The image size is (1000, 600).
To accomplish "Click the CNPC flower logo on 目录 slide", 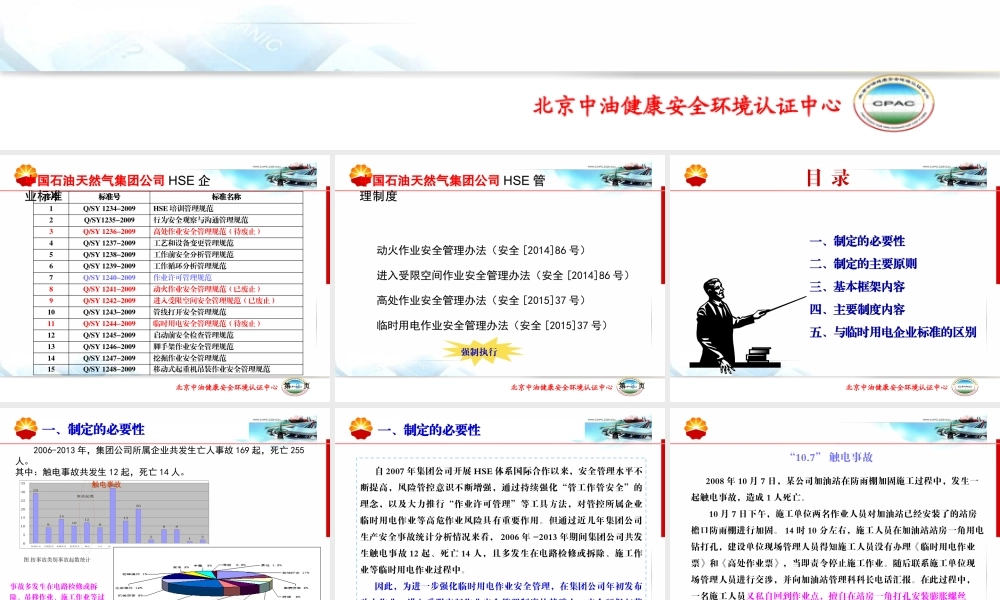I will point(695,175).
